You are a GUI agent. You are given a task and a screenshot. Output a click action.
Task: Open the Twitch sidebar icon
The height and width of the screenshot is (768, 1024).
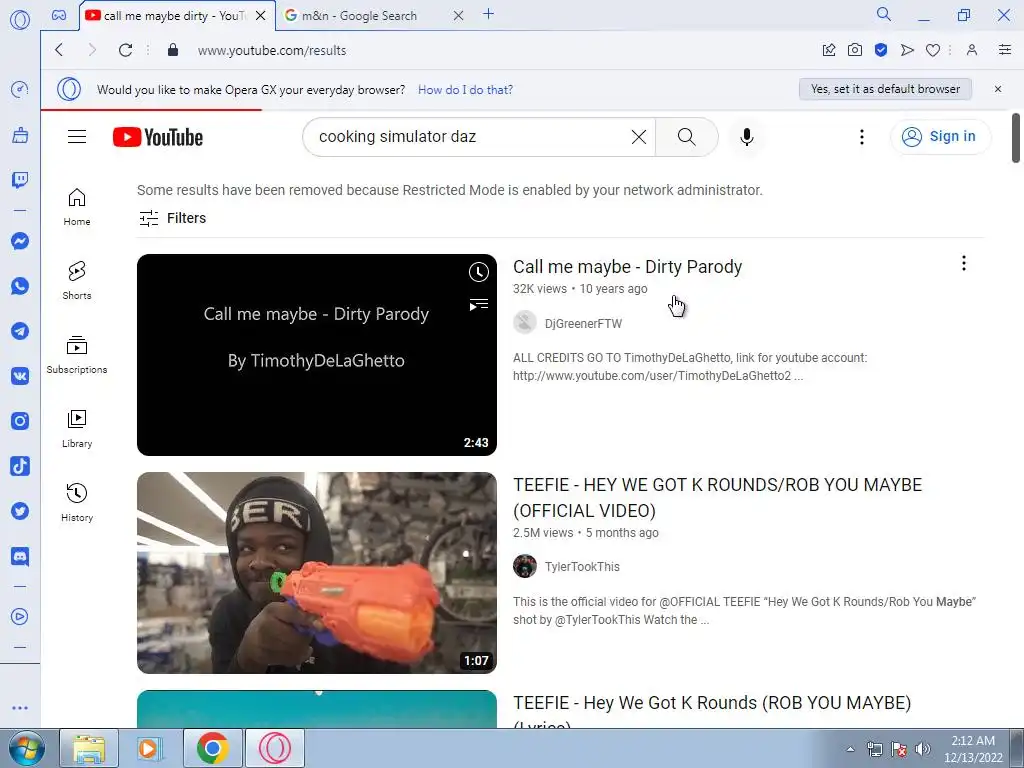click(x=20, y=180)
